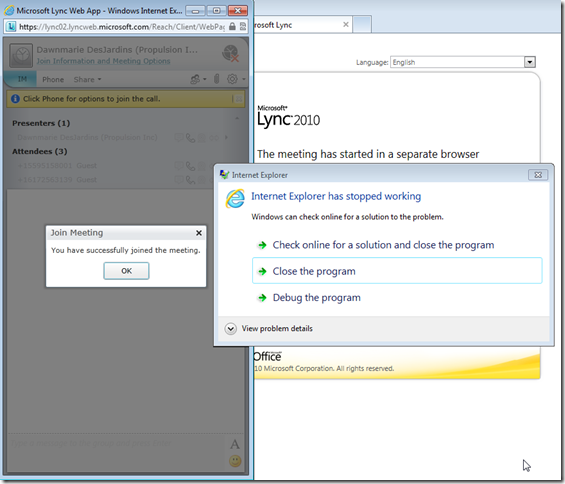
Task: Click the green arrow beside Debug the program
Action: tap(262, 298)
